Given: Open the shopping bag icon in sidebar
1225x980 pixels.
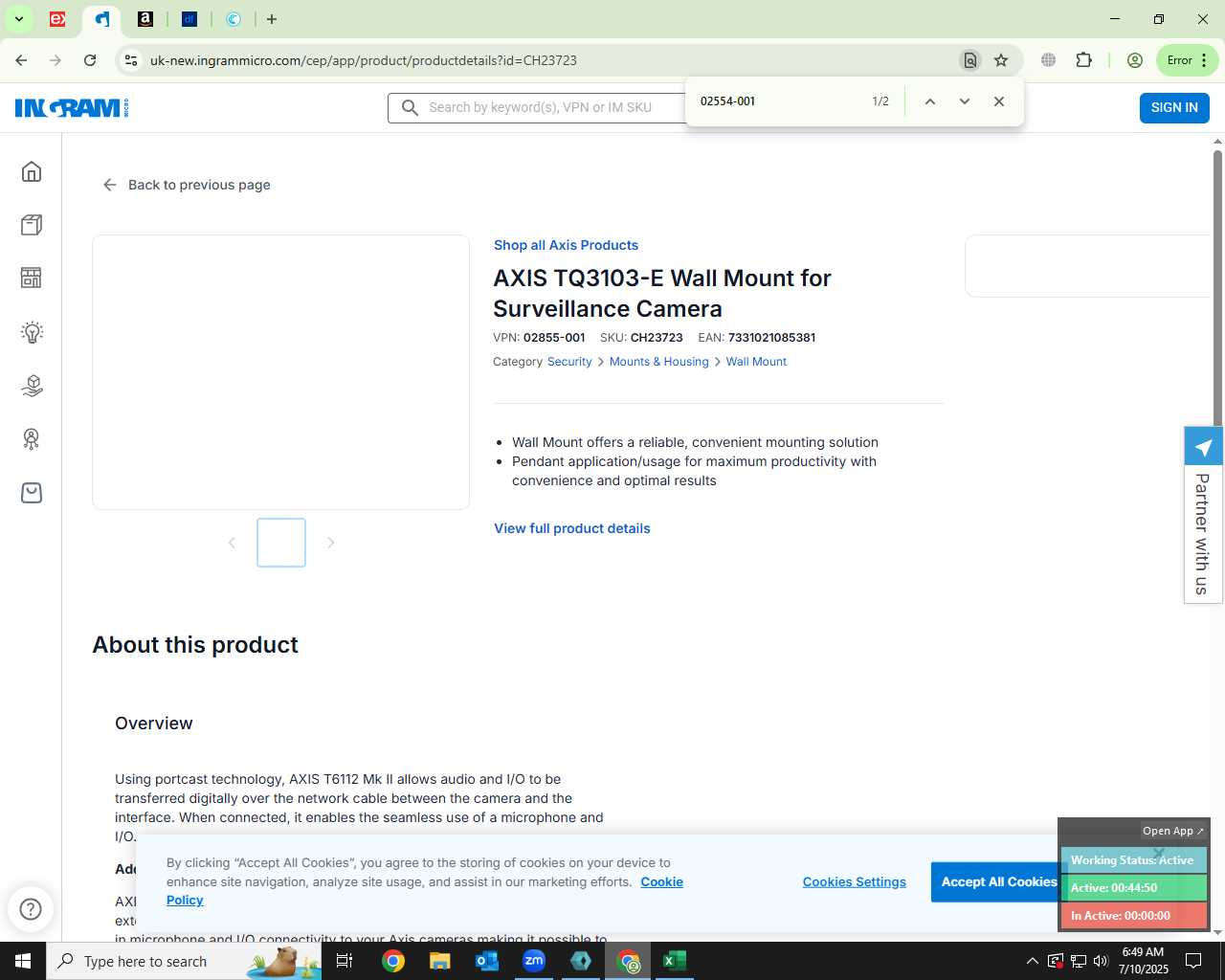Looking at the screenshot, I should coord(32,493).
